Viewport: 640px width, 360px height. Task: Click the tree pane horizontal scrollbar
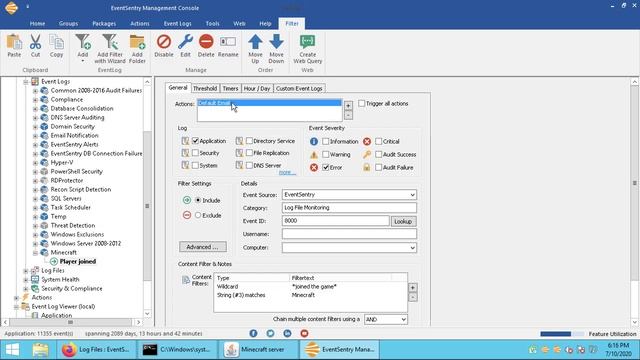pyautogui.click(x=72, y=322)
